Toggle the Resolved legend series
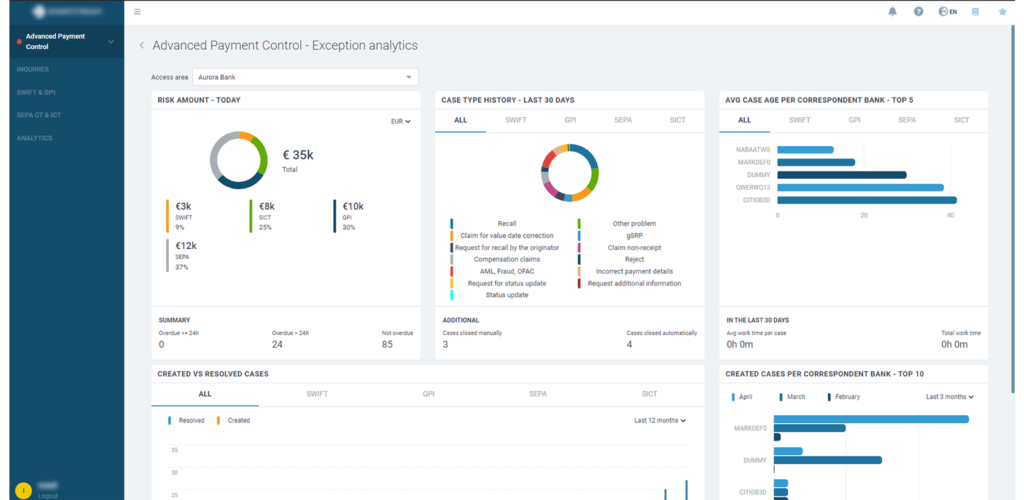Image resolution: width=1024 pixels, height=500 pixels. coord(186,421)
